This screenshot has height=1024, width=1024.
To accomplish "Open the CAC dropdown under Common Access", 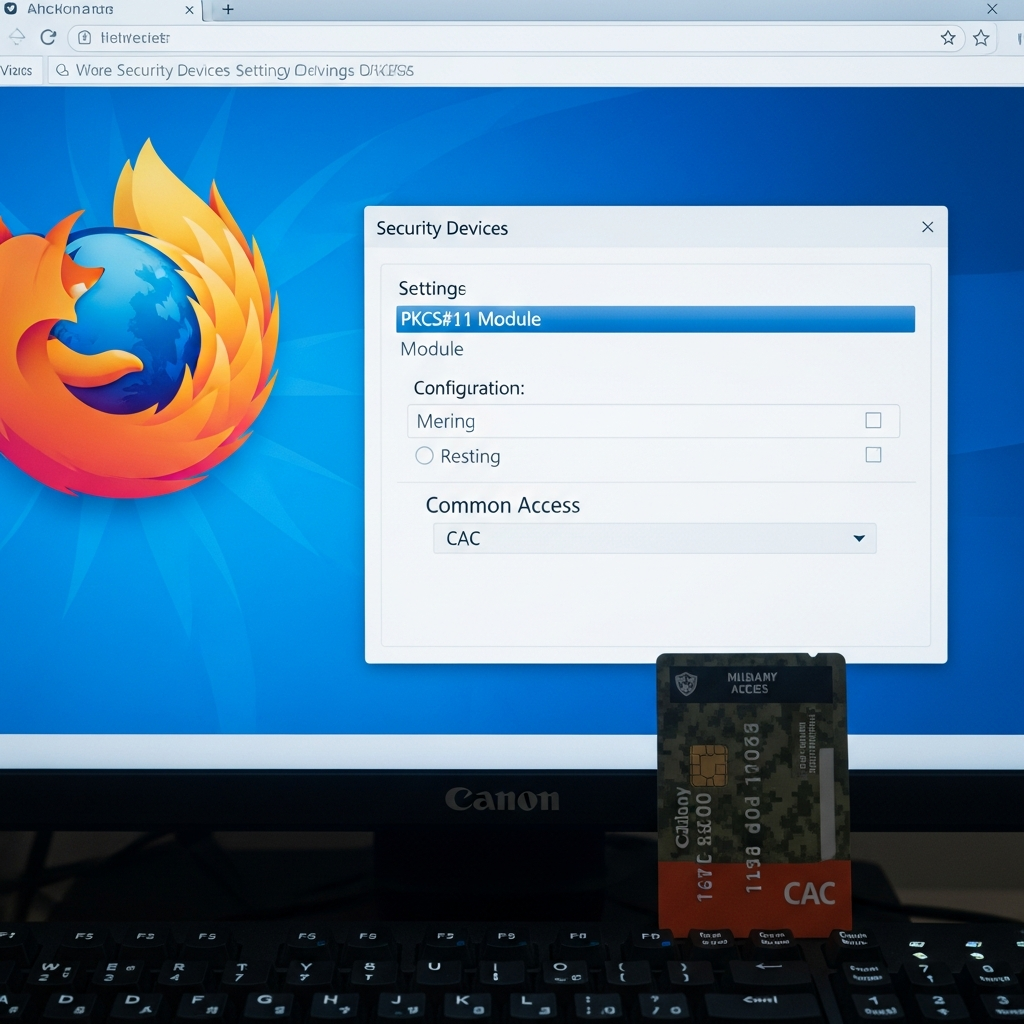I will point(654,538).
